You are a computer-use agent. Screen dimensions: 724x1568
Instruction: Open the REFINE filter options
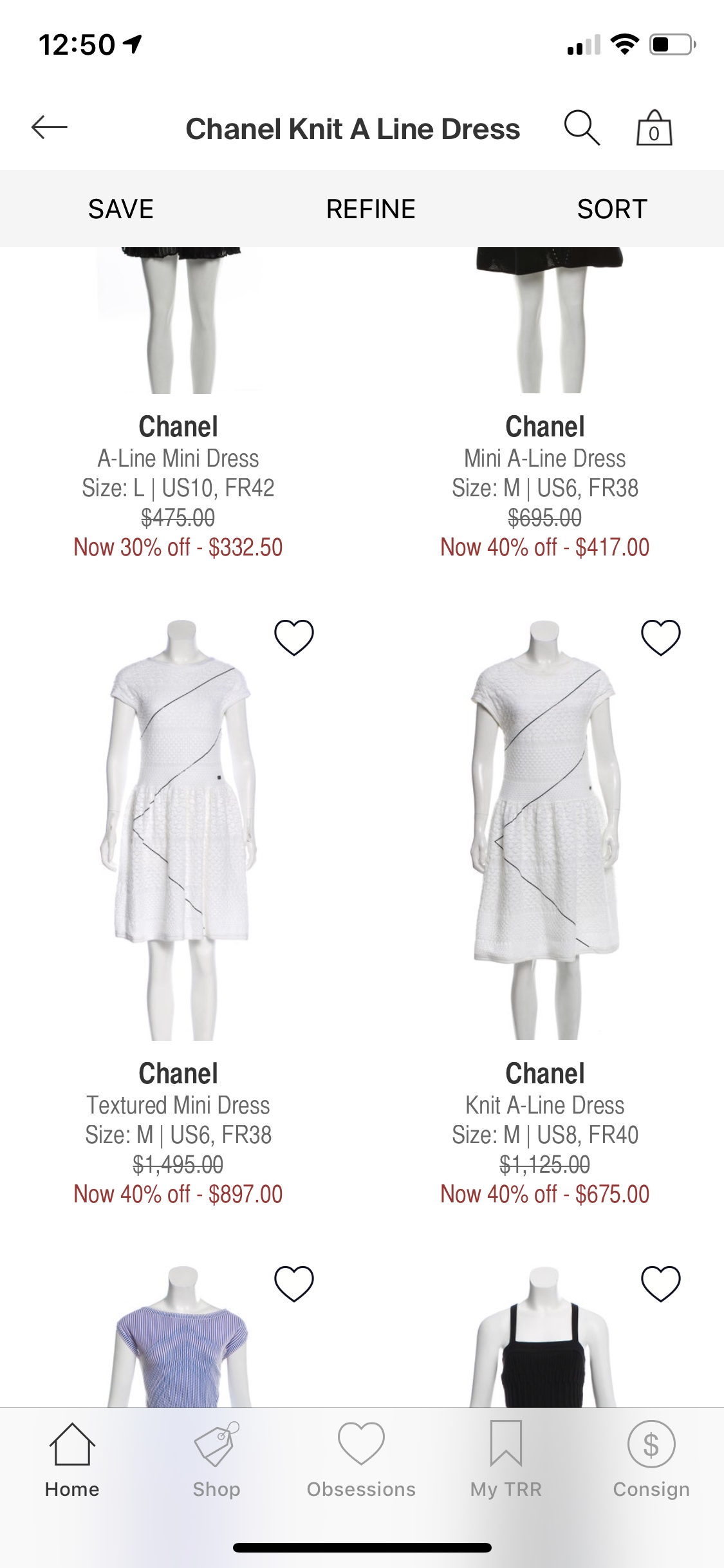[371, 209]
